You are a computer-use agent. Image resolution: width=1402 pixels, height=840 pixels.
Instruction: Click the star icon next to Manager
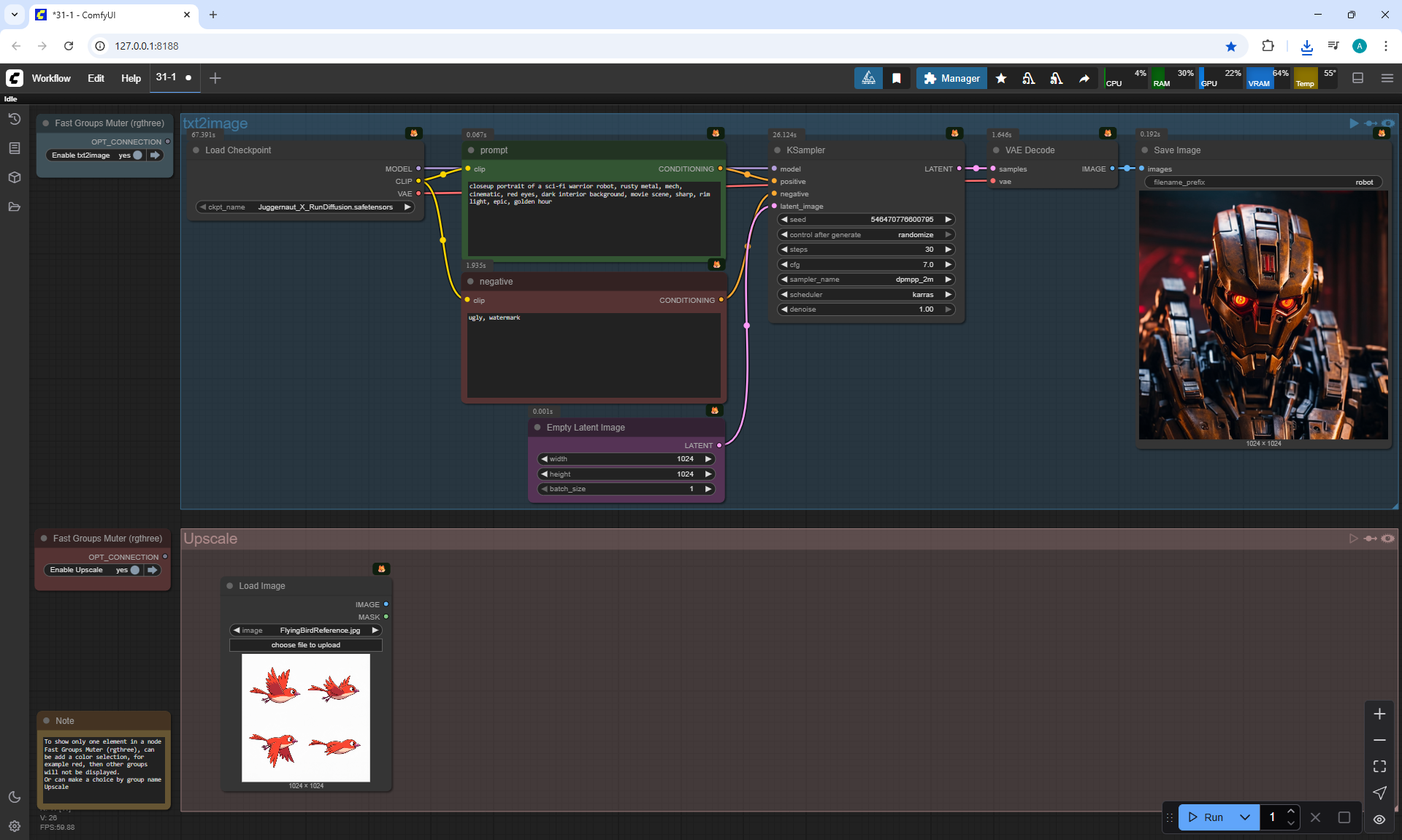tap(1001, 78)
